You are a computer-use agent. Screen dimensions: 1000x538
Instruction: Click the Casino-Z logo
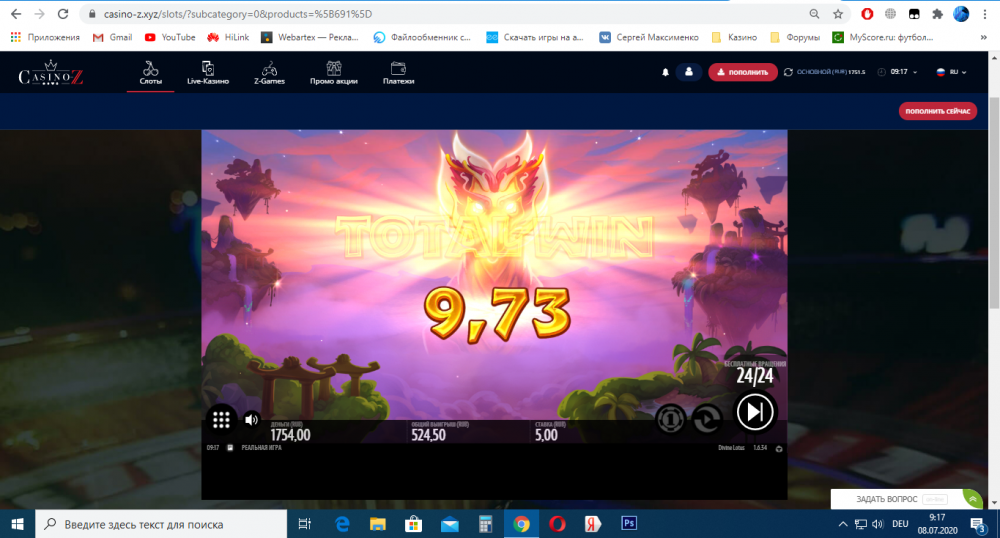pos(51,73)
